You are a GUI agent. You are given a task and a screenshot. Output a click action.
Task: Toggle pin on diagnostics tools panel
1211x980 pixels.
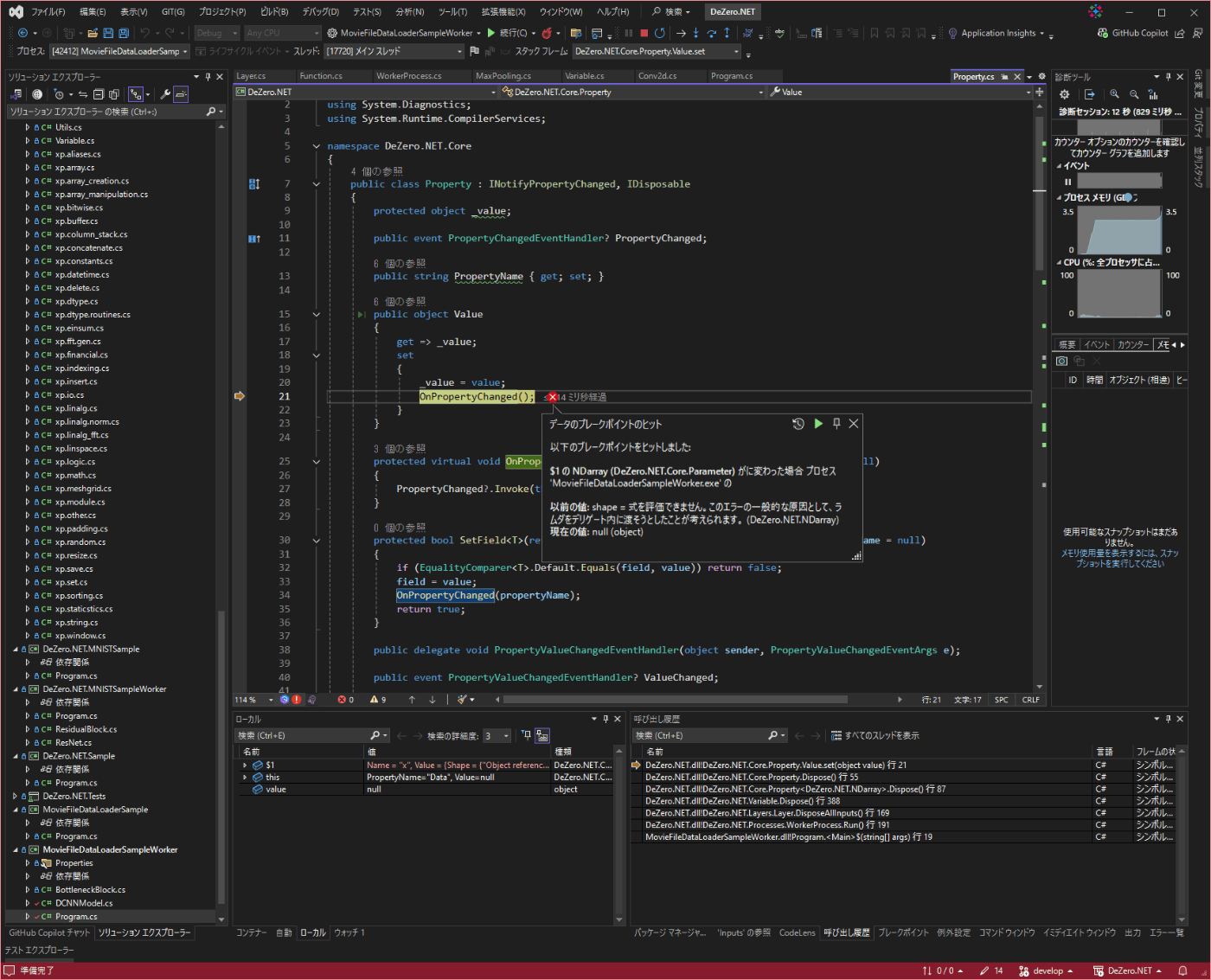pos(1169,77)
